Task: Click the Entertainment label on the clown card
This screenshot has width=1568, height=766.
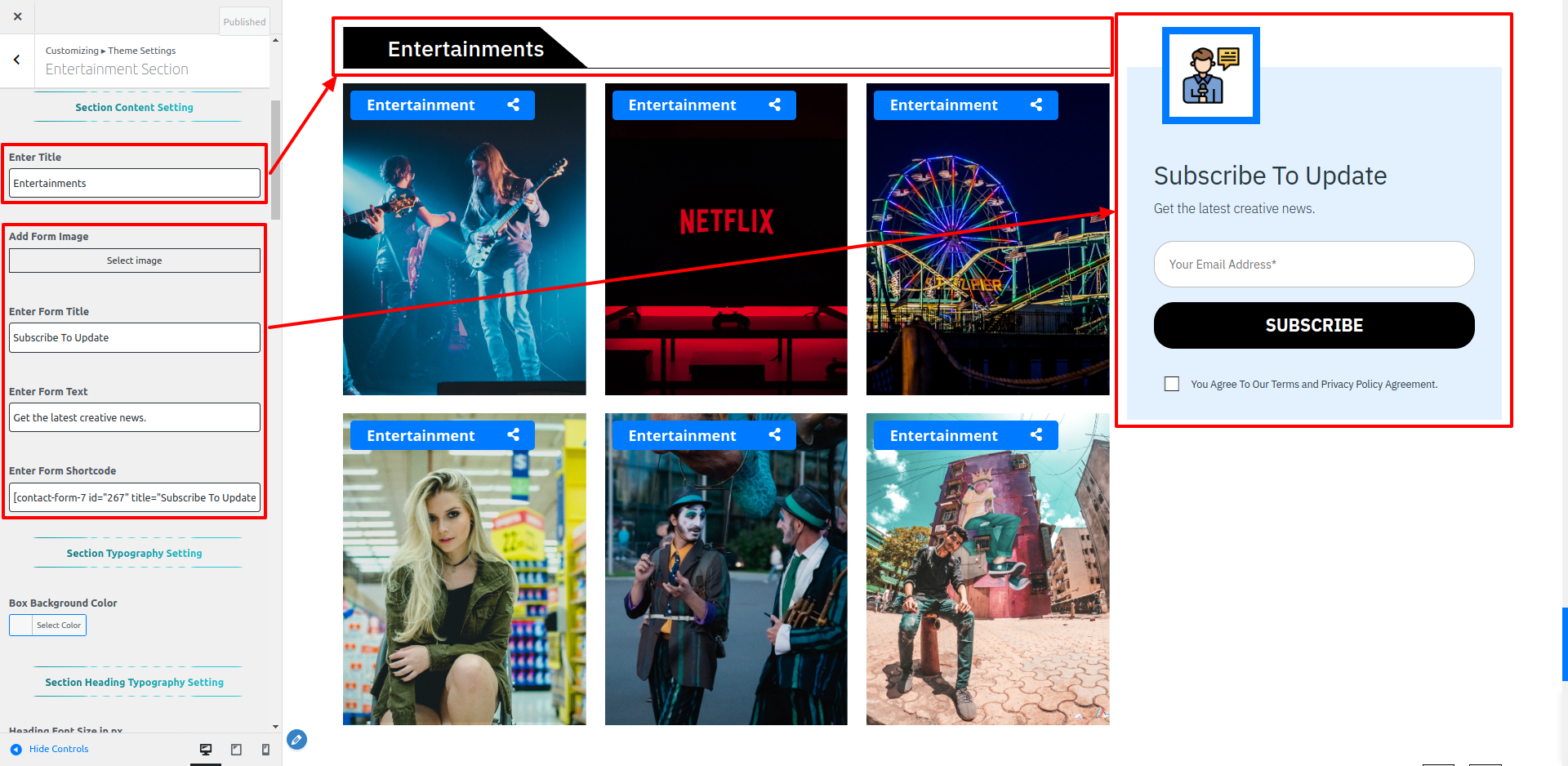Action: click(x=682, y=436)
